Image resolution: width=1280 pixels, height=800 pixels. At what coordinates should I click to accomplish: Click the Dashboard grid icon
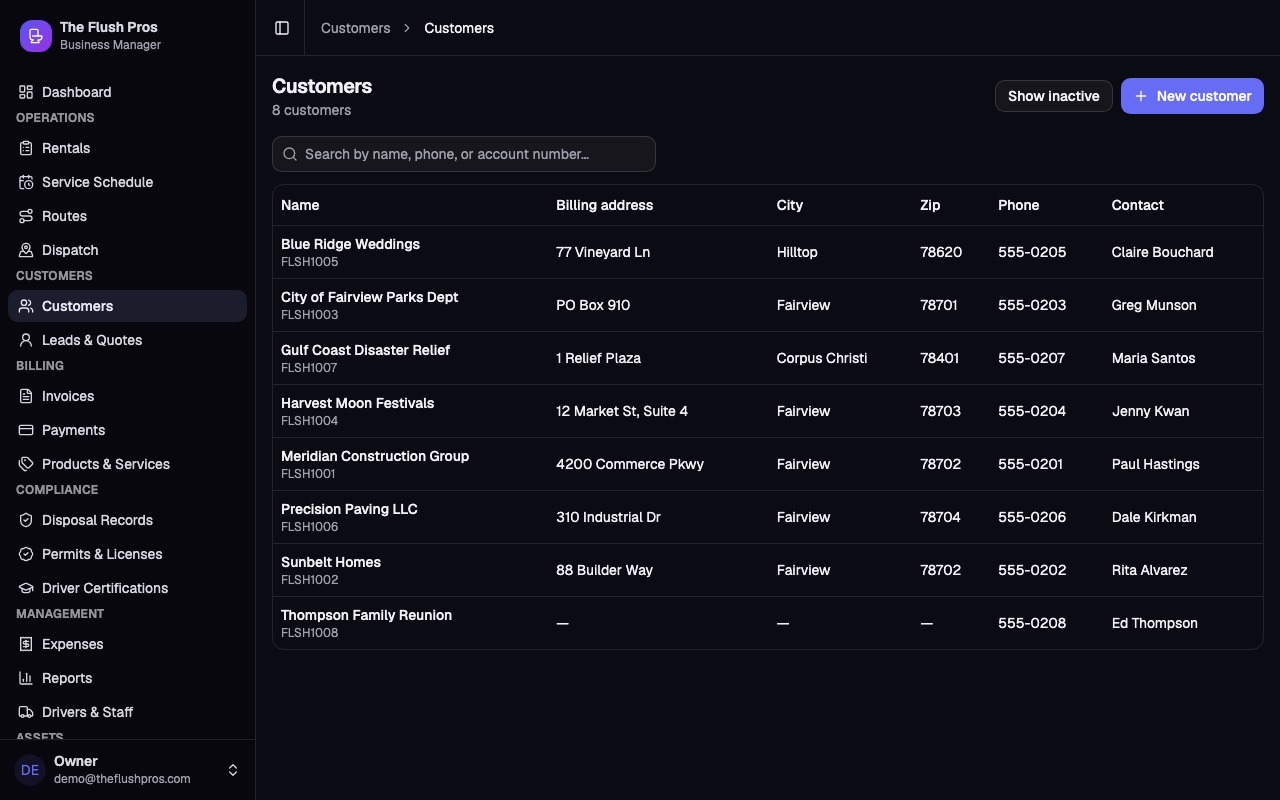coord(26,92)
